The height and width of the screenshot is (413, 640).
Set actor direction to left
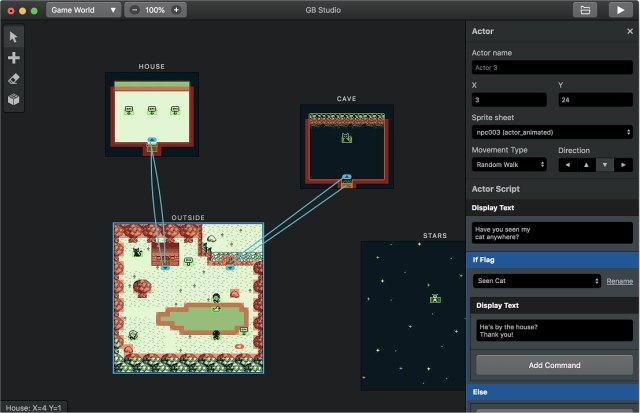point(568,165)
